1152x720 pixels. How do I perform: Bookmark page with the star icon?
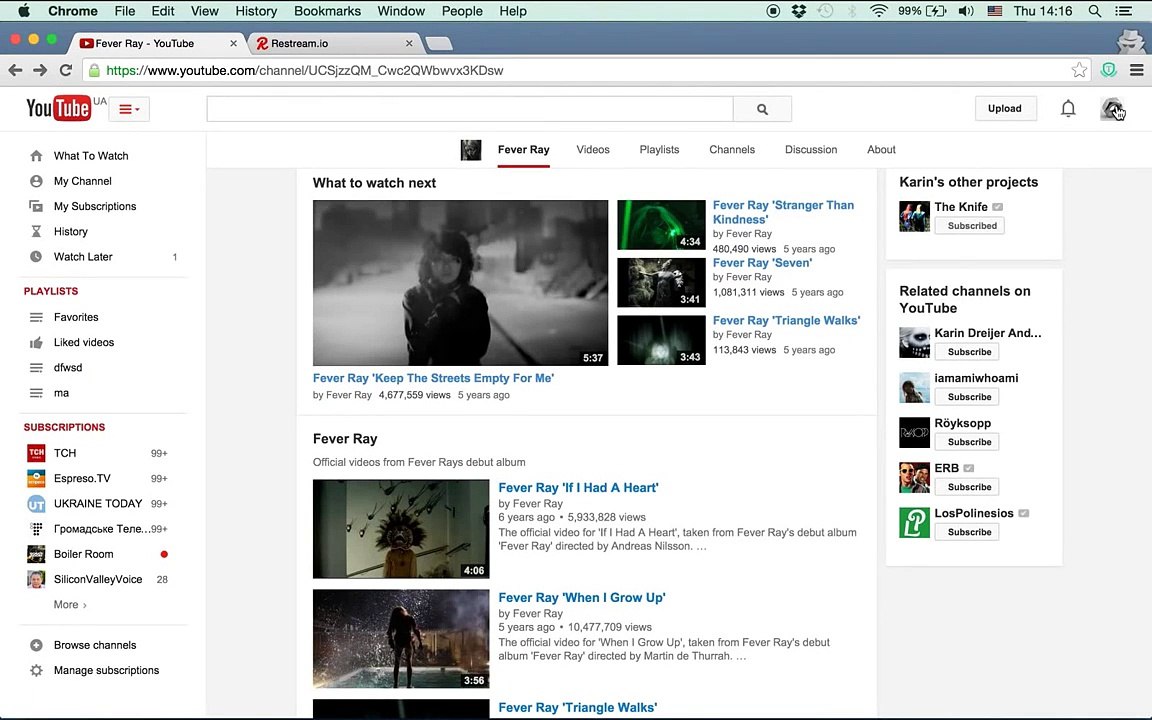coord(1079,70)
